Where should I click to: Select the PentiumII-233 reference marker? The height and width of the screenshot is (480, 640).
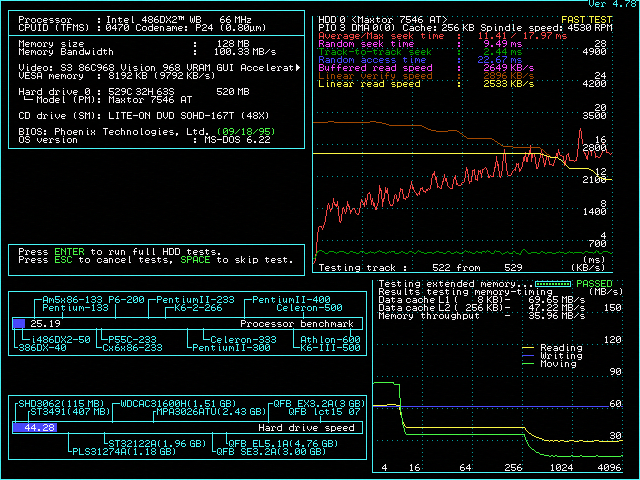pyautogui.click(x=196, y=300)
